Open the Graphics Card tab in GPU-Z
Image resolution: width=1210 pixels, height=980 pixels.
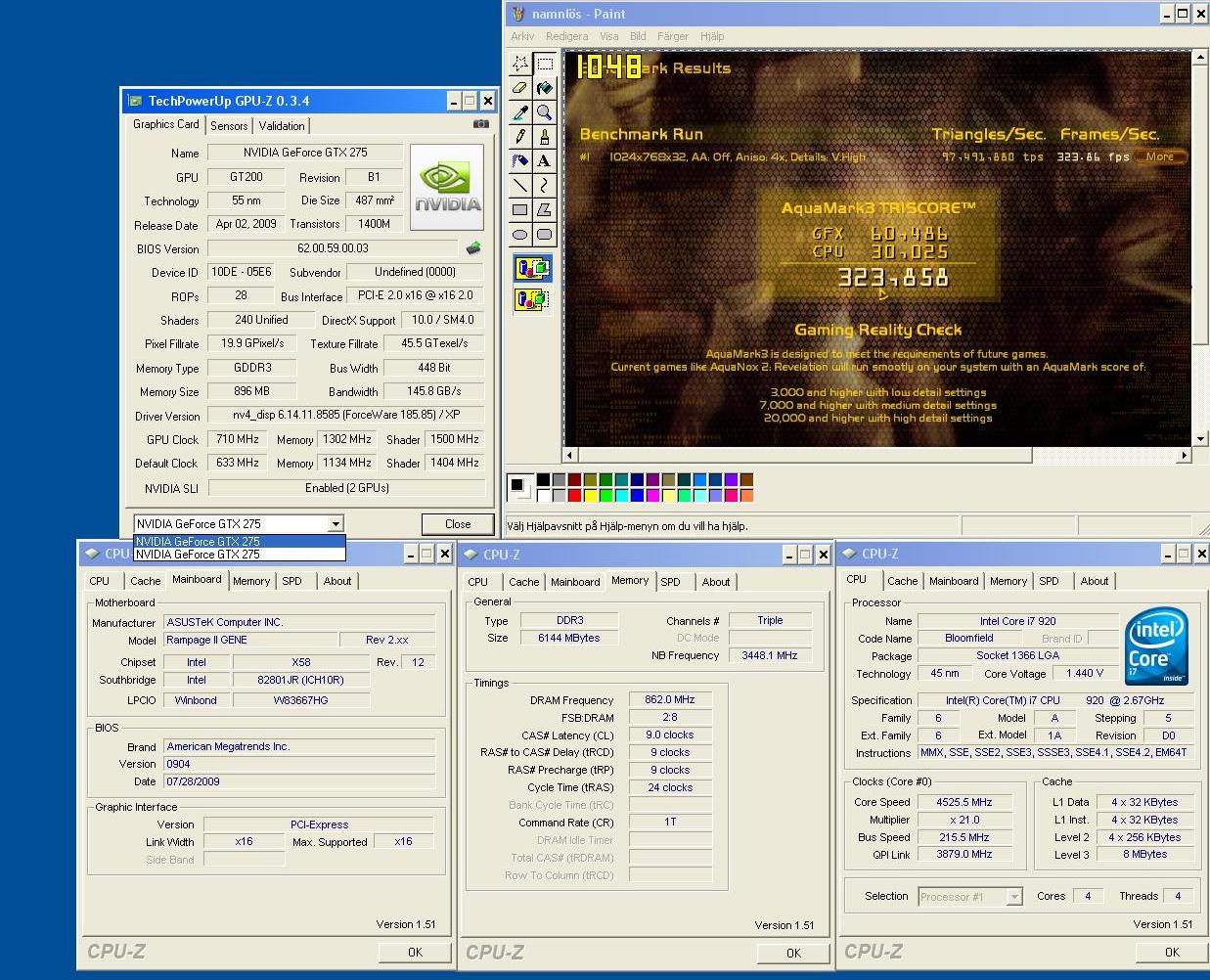click(166, 124)
